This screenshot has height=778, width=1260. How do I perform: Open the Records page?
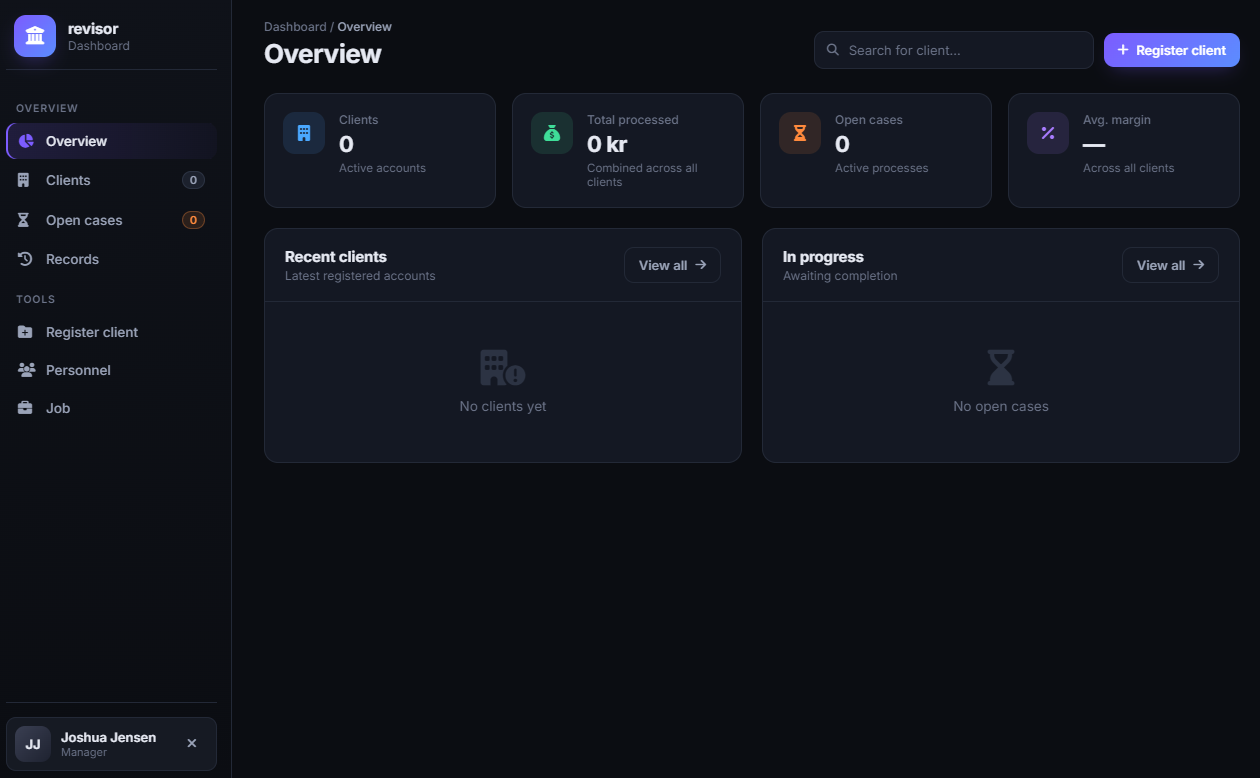click(111, 259)
